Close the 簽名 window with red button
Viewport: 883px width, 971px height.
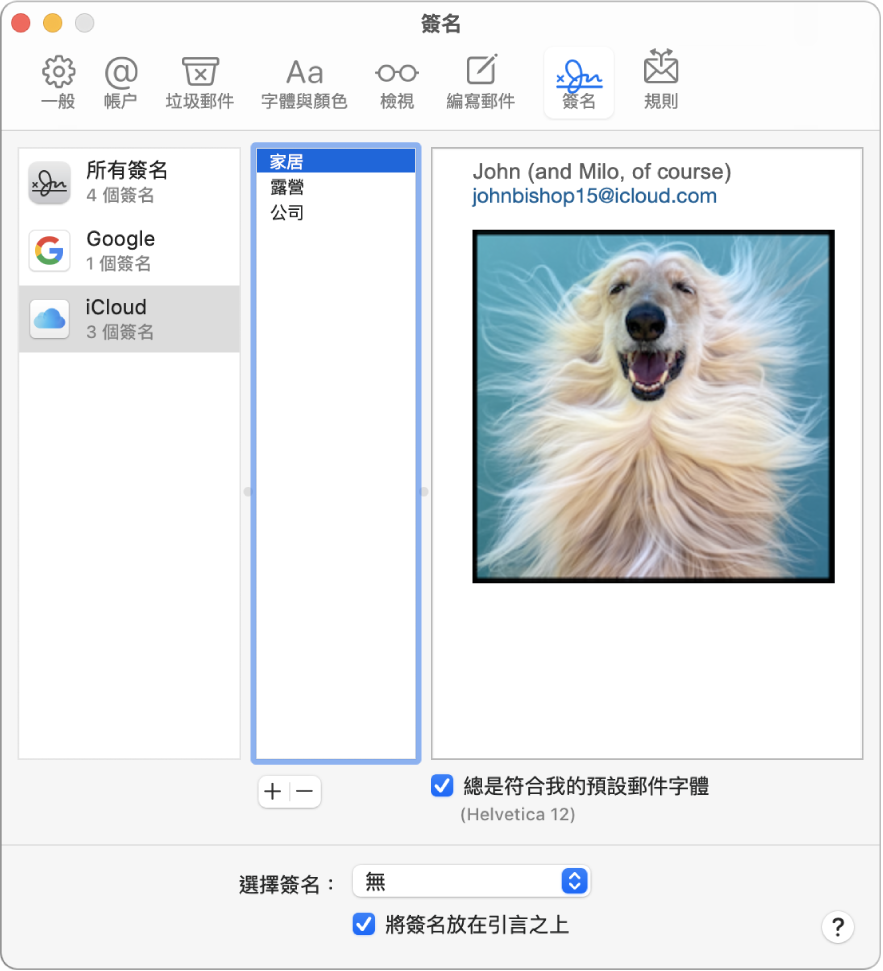(x=21, y=23)
